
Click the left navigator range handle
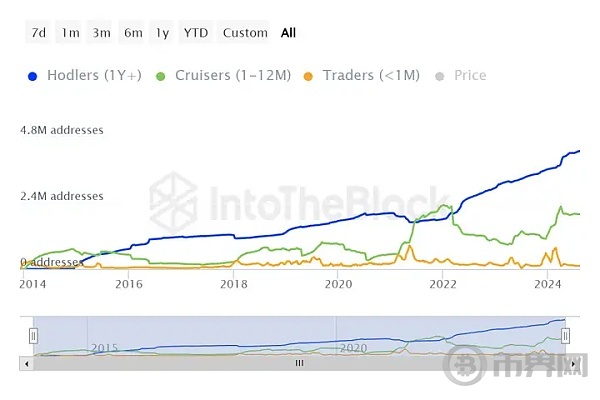click(x=33, y=336)
